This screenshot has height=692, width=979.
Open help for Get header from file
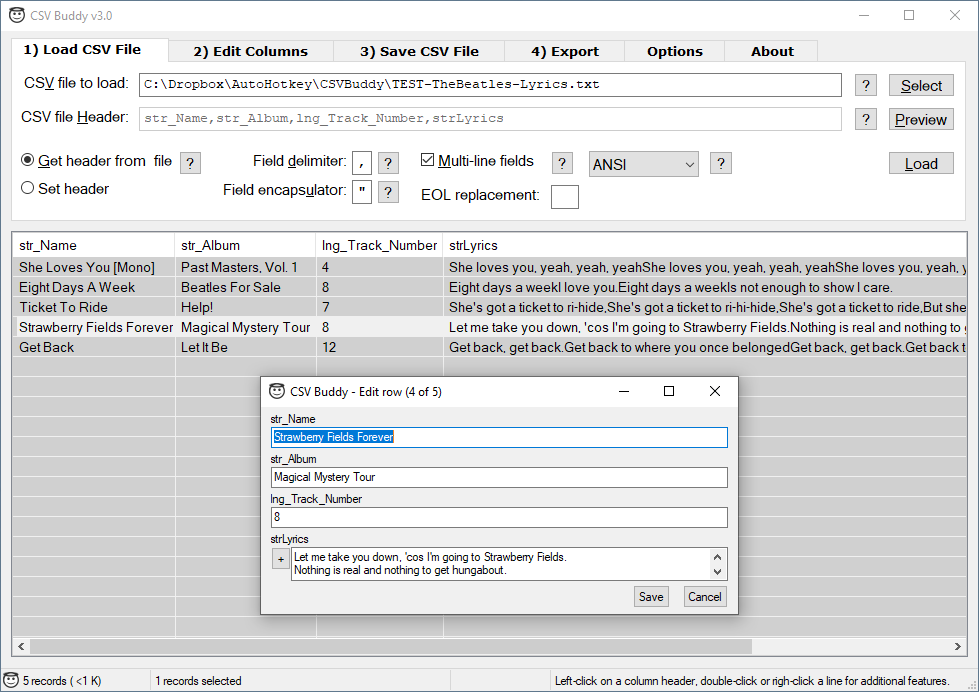(x=190, y=164)
